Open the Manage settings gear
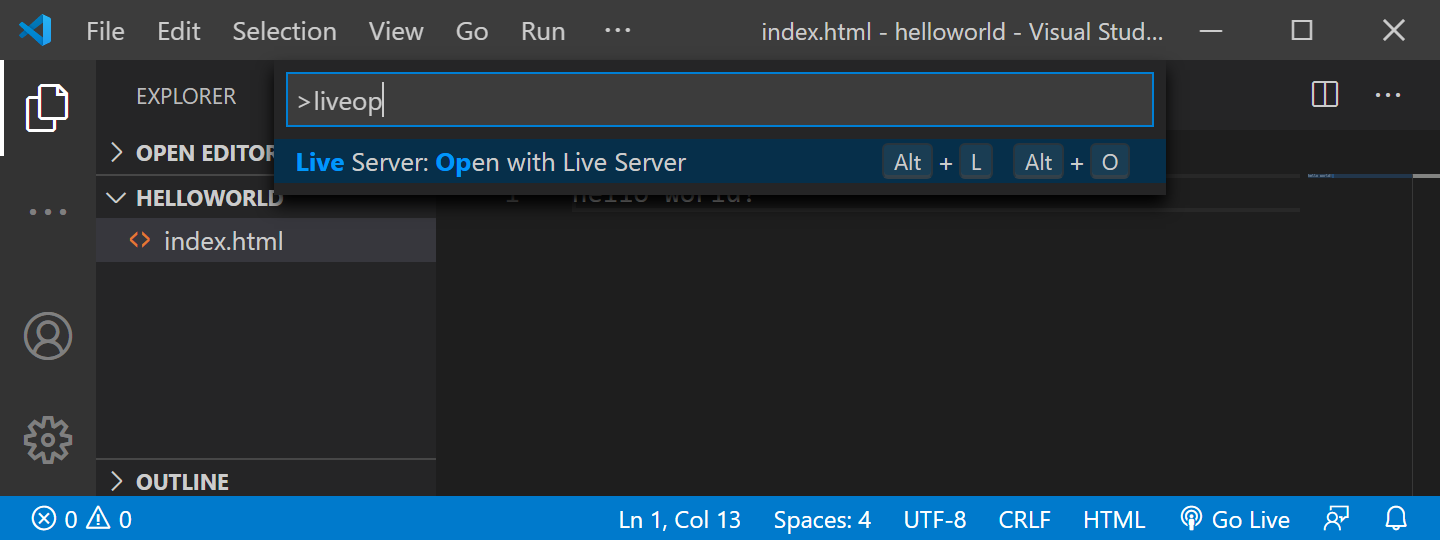The height and width of the screenshot is (540, 1440). (48, 439)
